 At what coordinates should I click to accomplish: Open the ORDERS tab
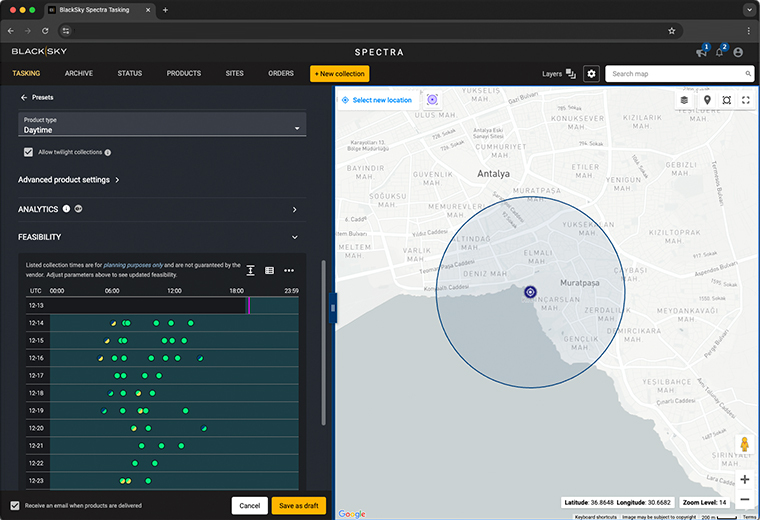pyautogui.click(x=281, y=74)
